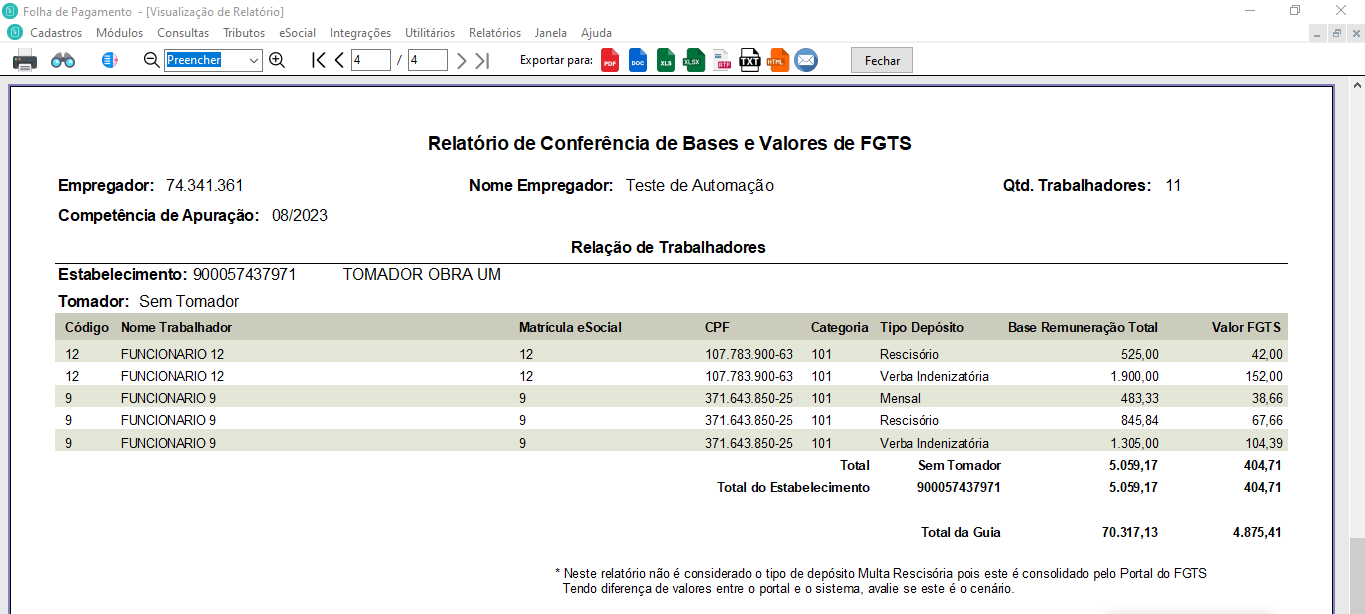The width and height of the screenshot is (1365, 614).
Task: Export the report as DOC file
Action: pos(638,60)
